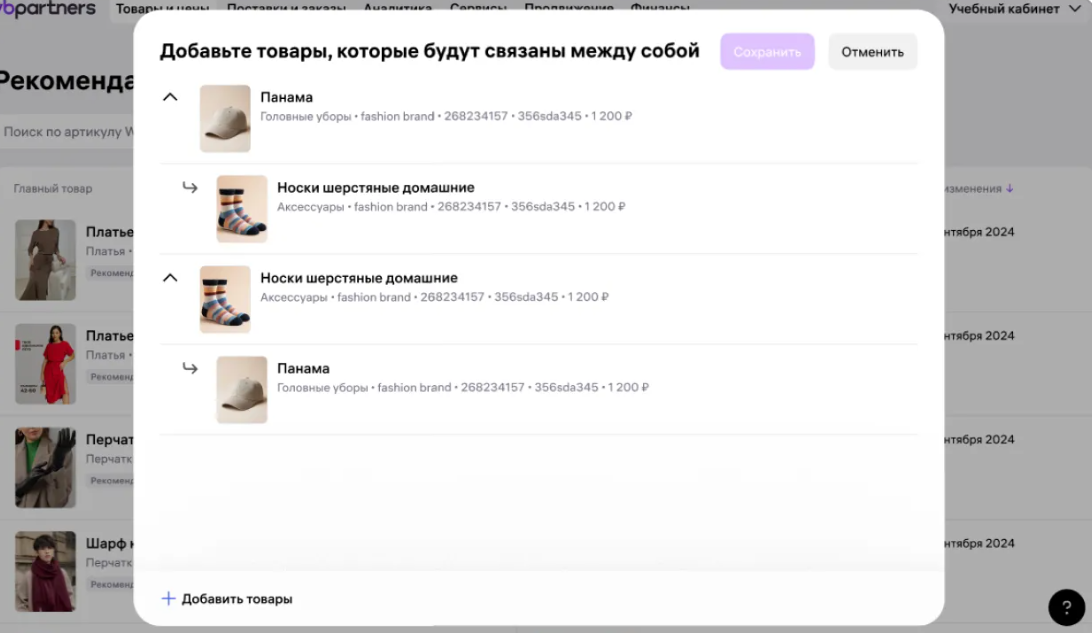Click the nested arrow icon before the child socks item

point(190,187)
